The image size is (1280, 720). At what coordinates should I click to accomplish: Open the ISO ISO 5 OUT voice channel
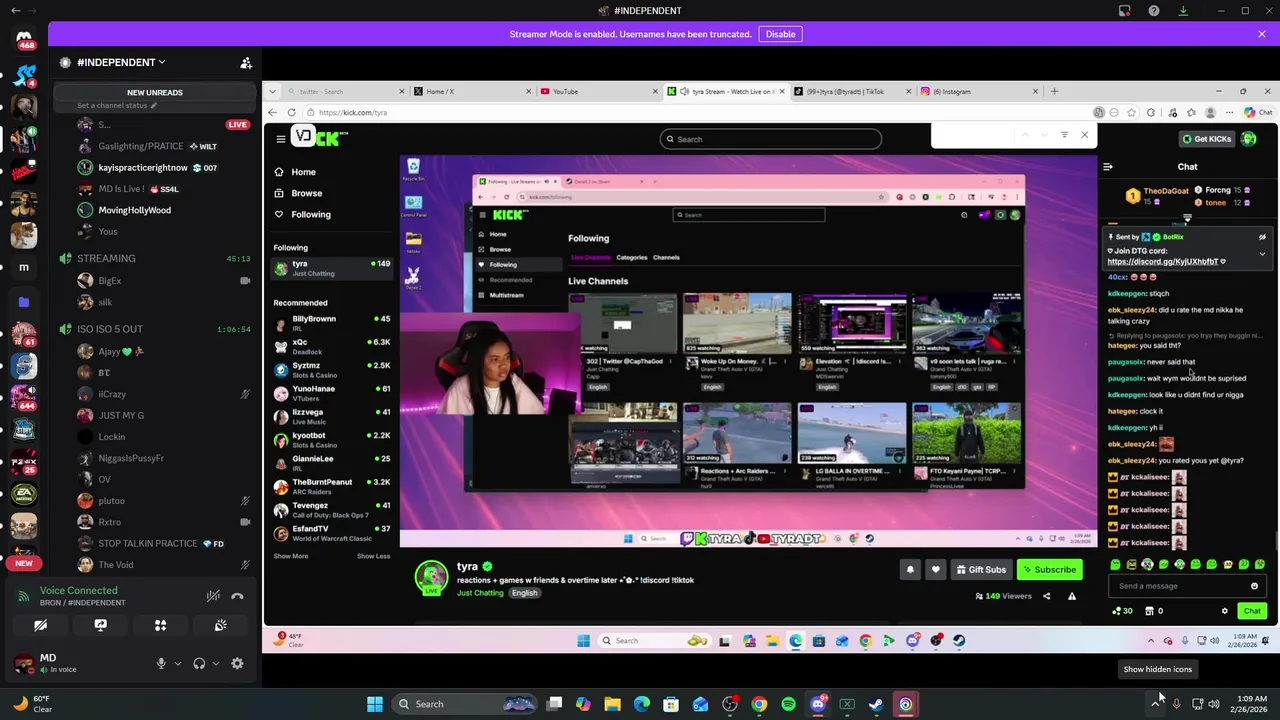click(x=110, y=329)
